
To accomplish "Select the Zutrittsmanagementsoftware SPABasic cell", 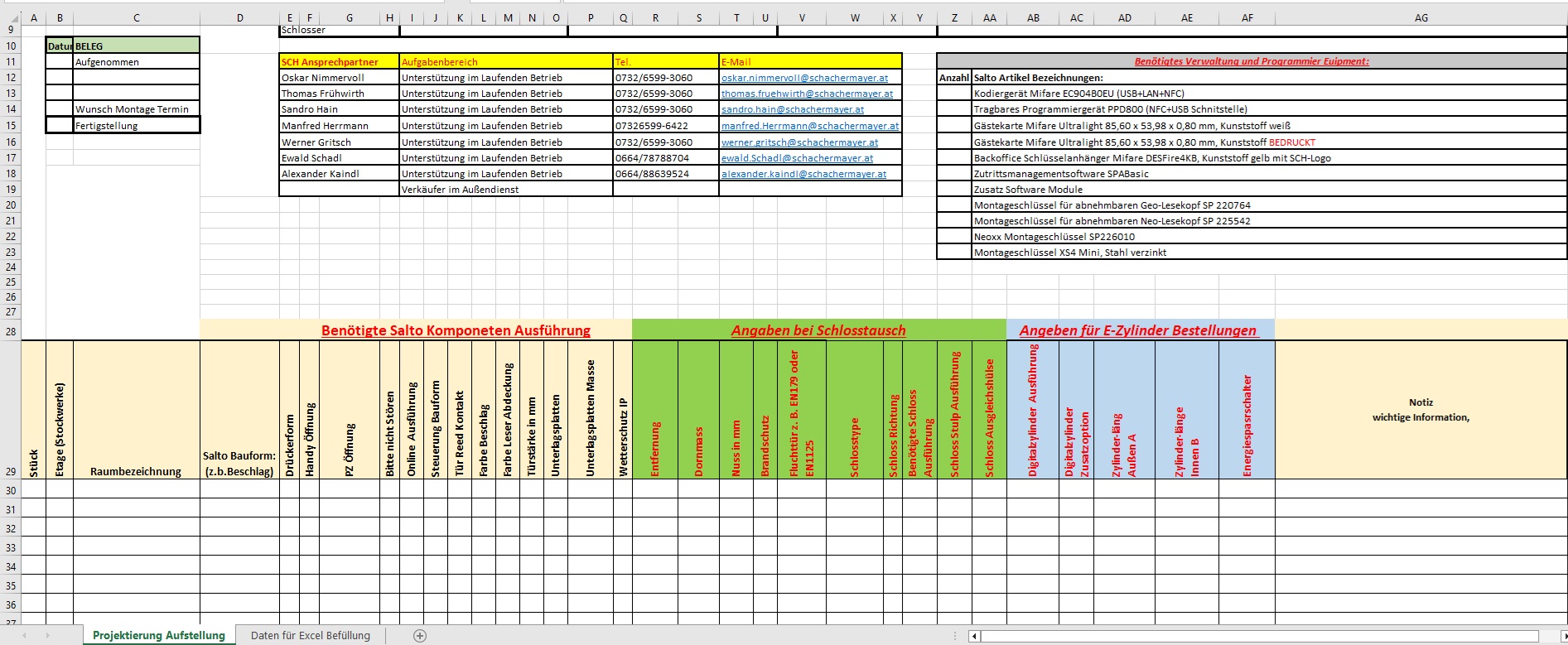I will [x=1269, y=174].
